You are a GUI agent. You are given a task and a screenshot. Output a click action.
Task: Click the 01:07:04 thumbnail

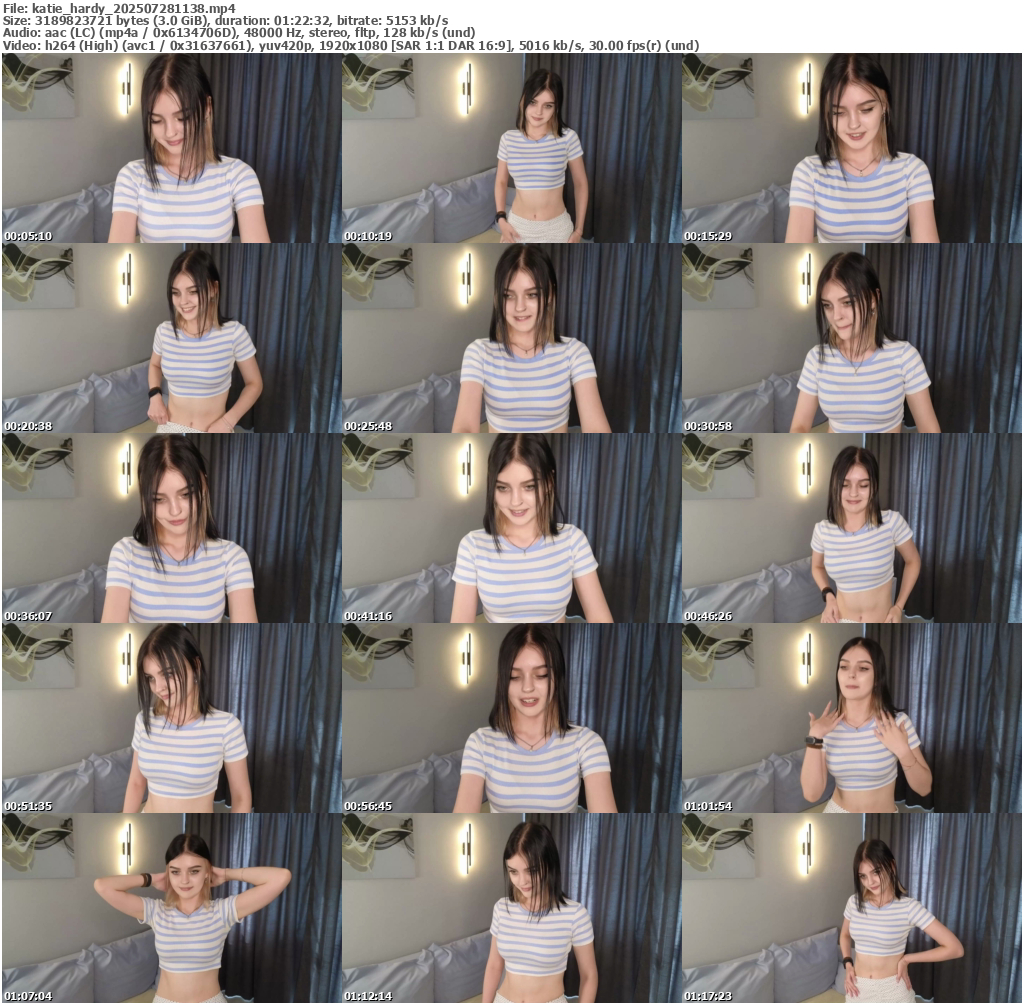pos(171,908)
